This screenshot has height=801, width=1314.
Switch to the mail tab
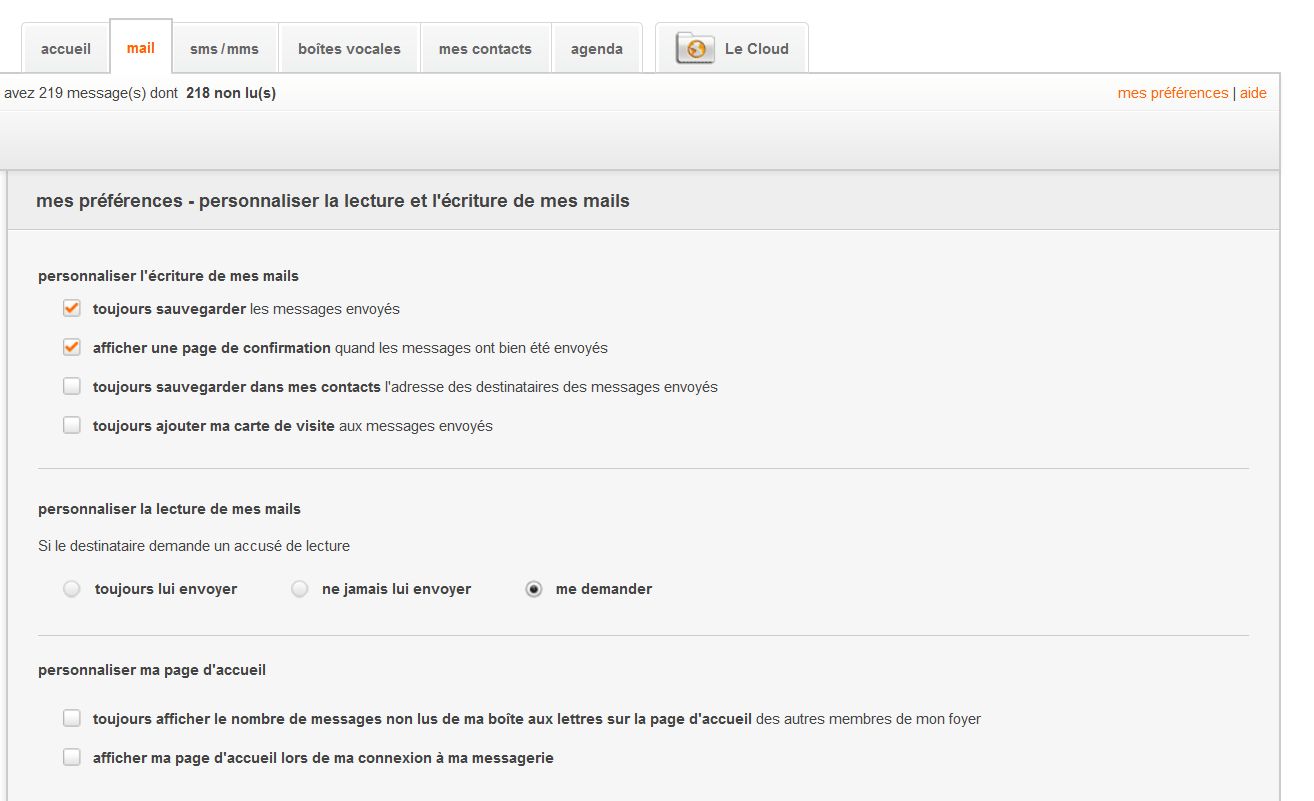141,48
